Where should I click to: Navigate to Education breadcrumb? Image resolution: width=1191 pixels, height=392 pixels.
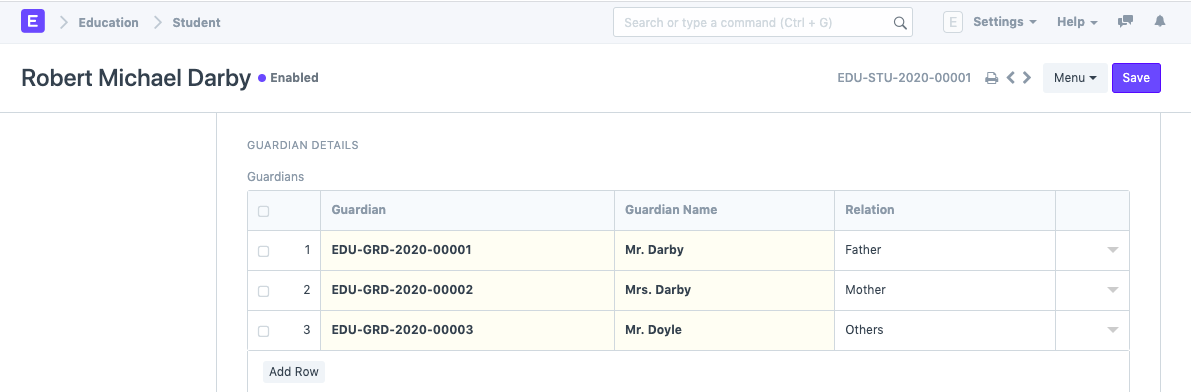pyautogui.click(x=109, y=22)
